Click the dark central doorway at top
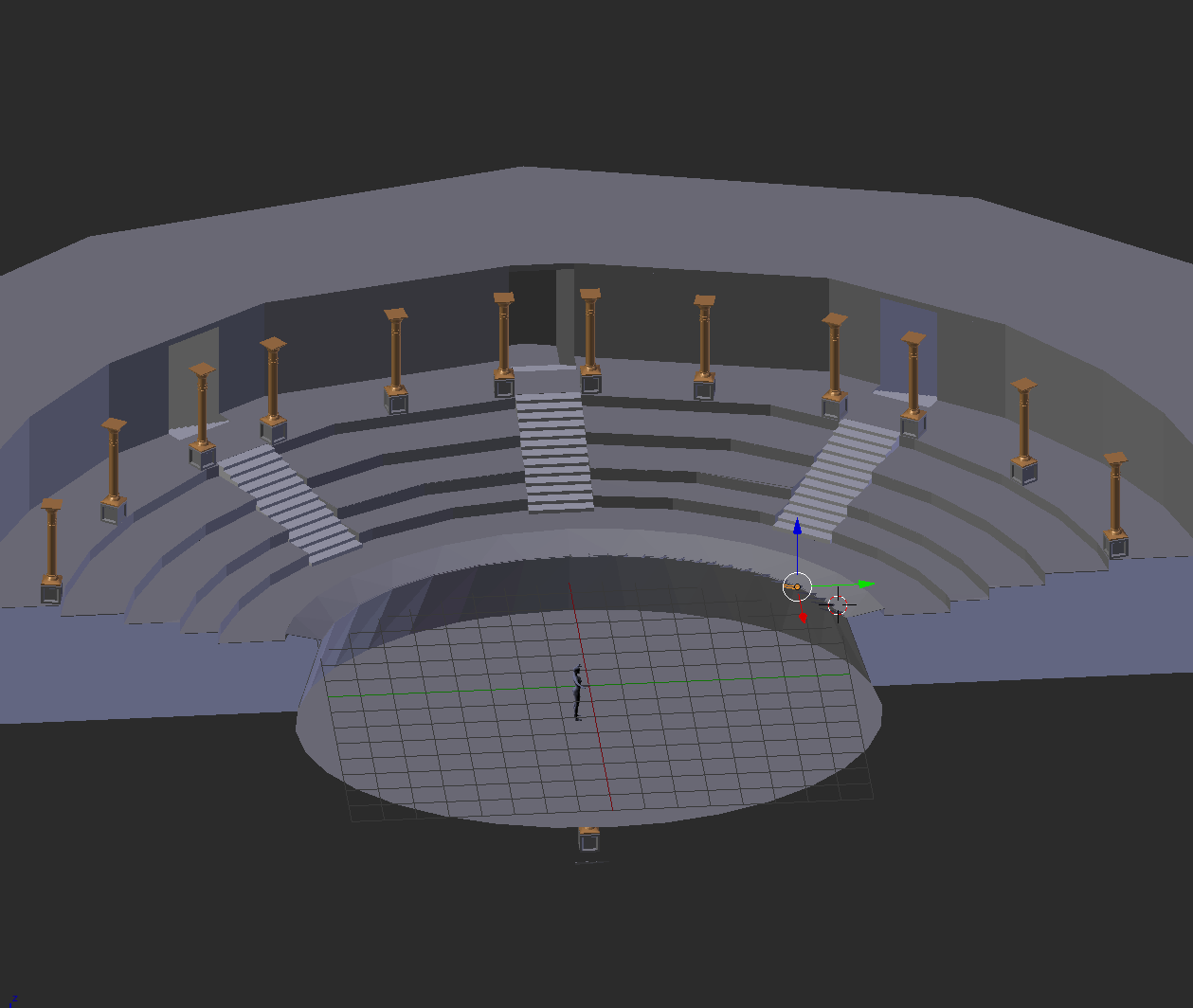 click(x=533, y=308)
